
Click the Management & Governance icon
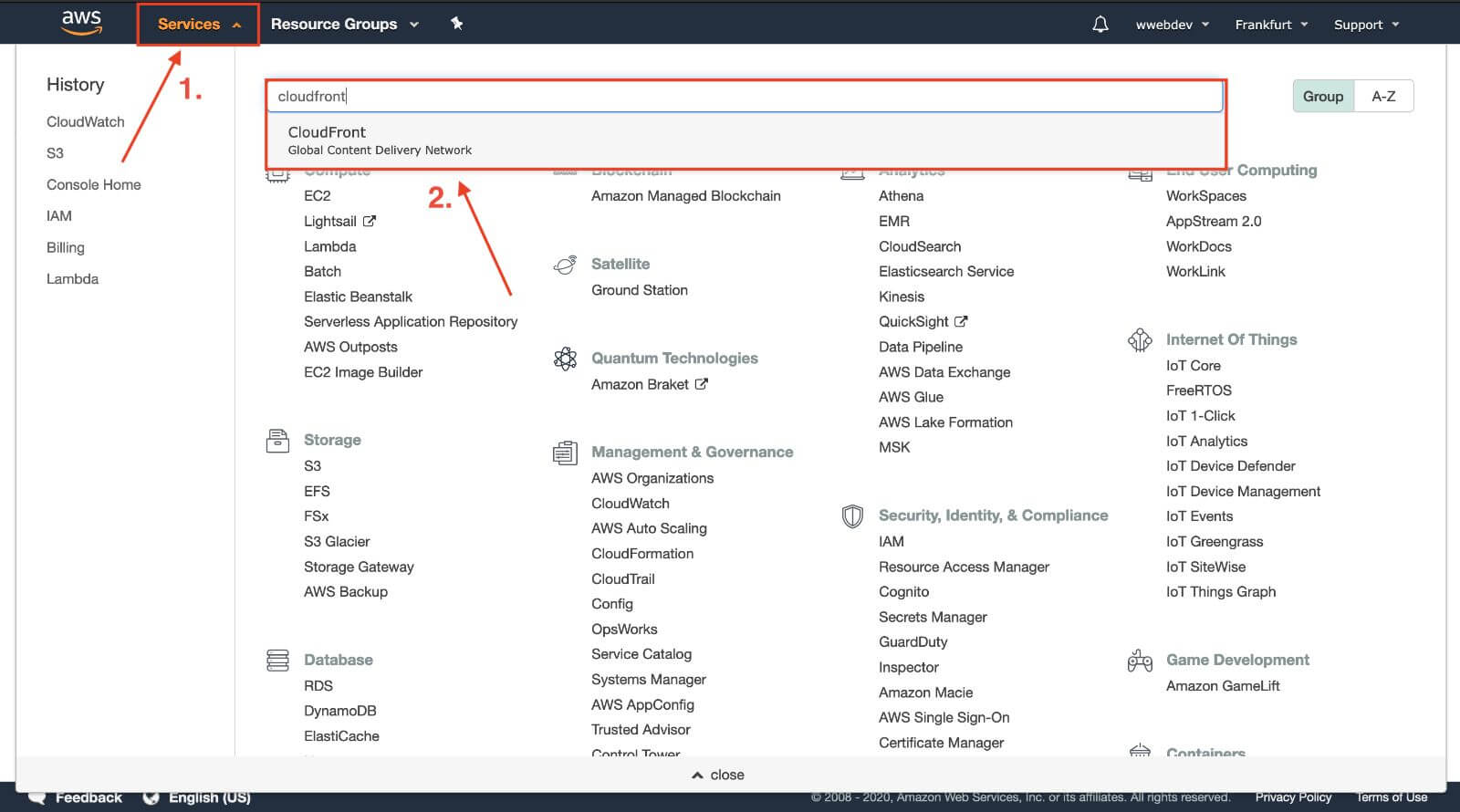565,453
